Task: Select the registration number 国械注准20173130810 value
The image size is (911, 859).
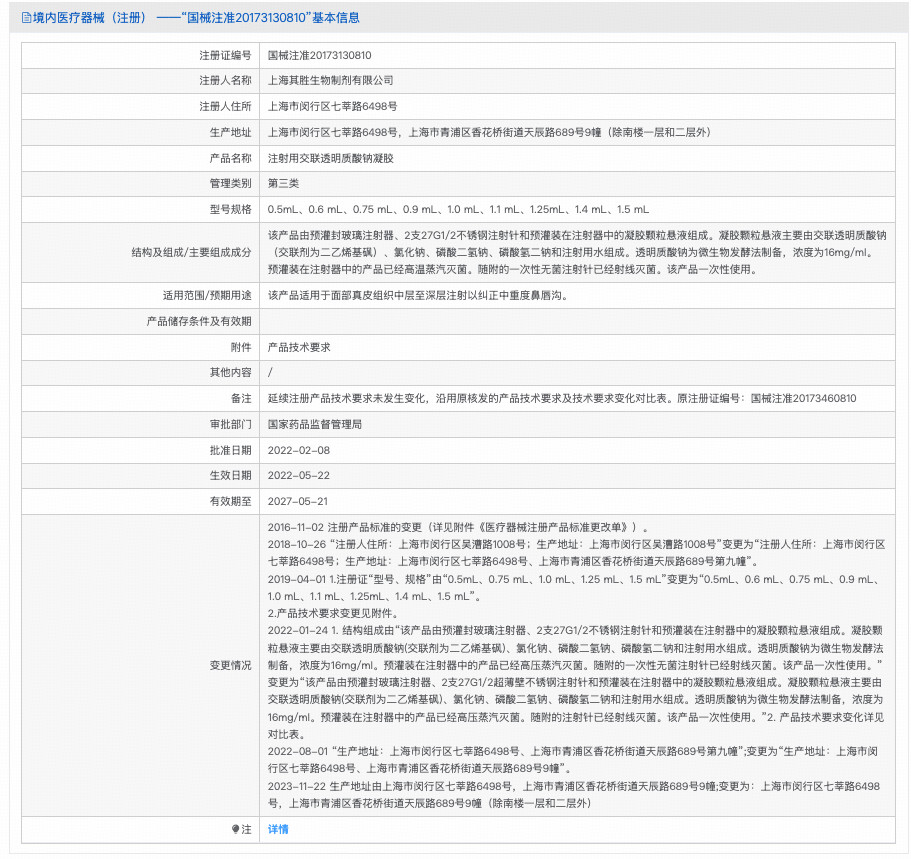Action: coord(319,56)
